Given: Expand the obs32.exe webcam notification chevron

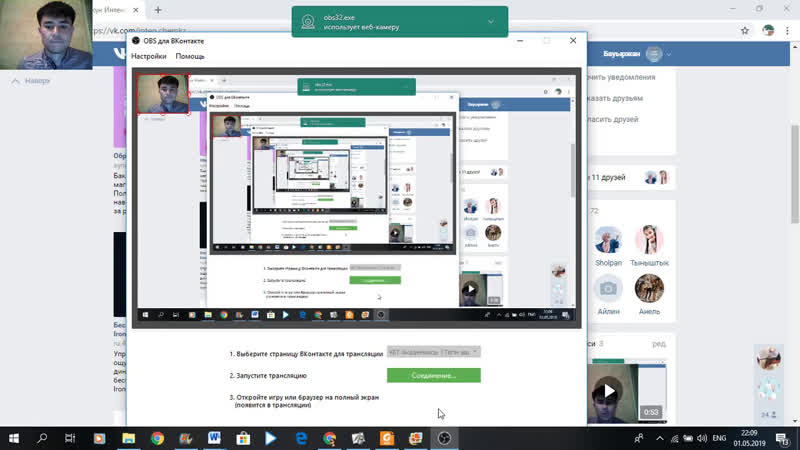Looking at the screenshot, I should point(490,20).
